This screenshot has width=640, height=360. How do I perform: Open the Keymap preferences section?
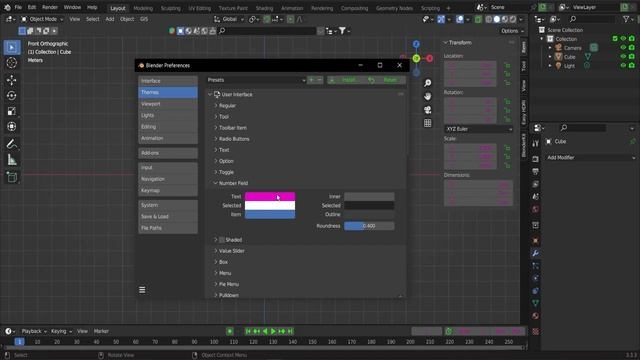(x=168, y=191)
